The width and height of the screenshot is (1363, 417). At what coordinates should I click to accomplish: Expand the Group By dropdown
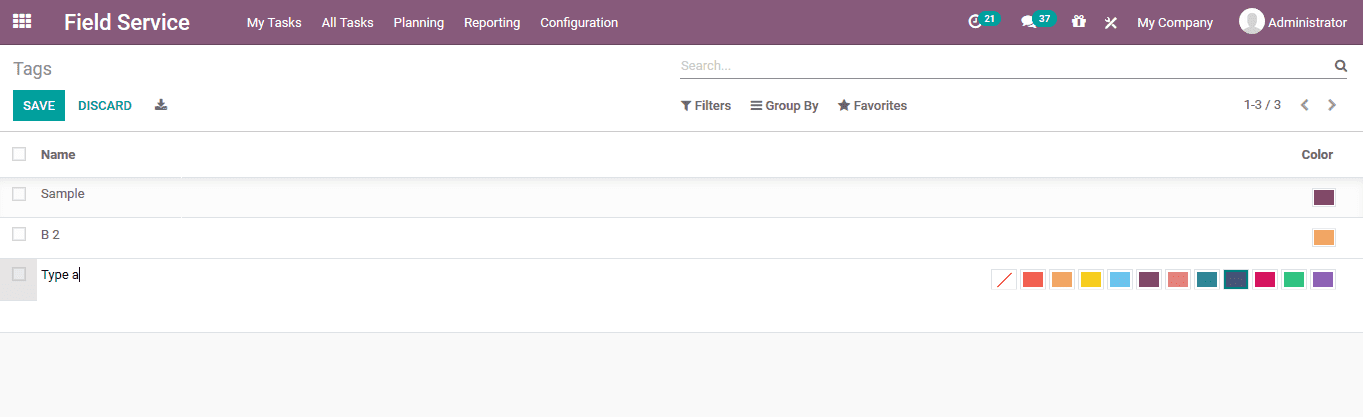(785, 105)
